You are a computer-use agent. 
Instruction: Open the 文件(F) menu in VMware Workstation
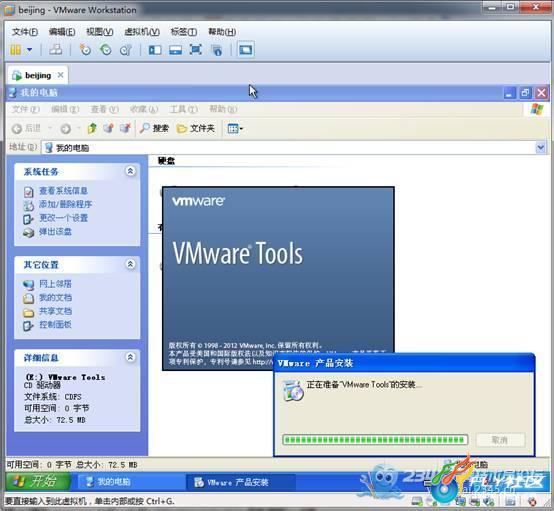tap(25, 32)
